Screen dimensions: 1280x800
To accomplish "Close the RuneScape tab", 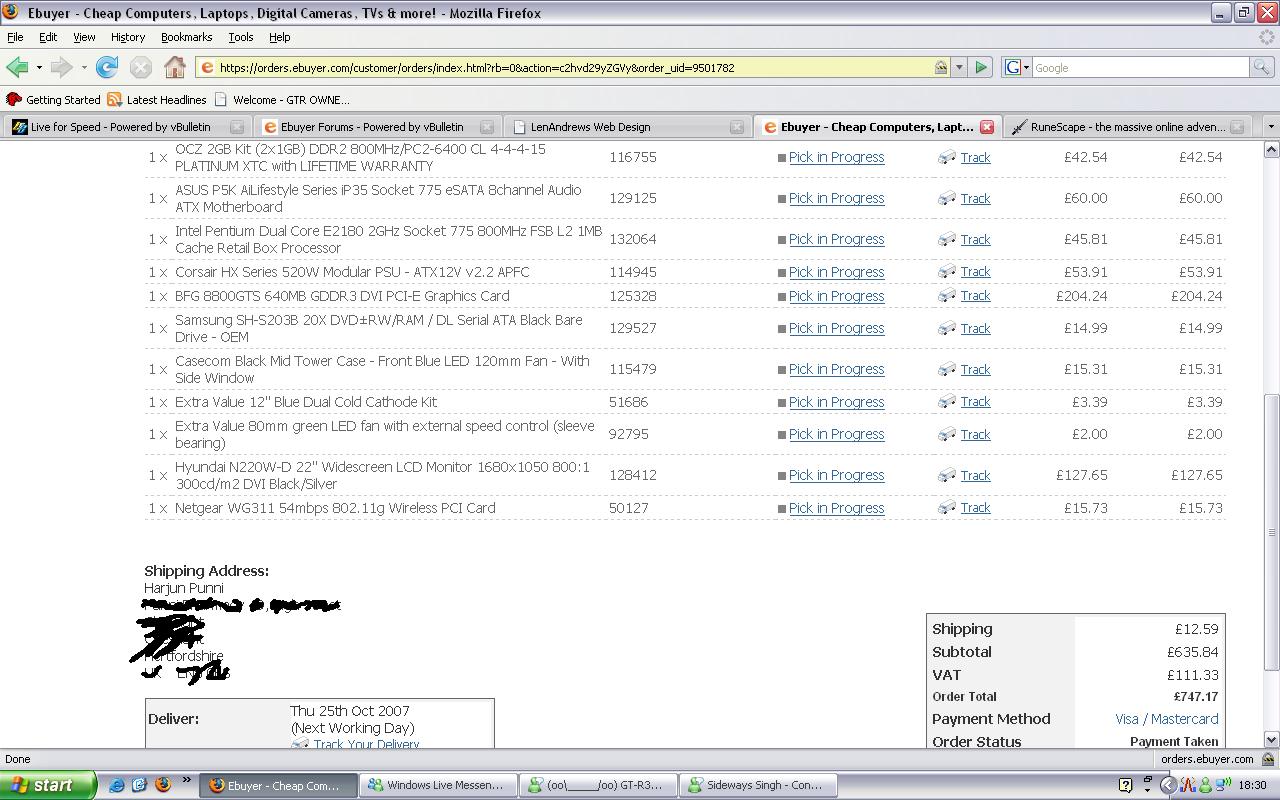I will (x=1237, y=127).
